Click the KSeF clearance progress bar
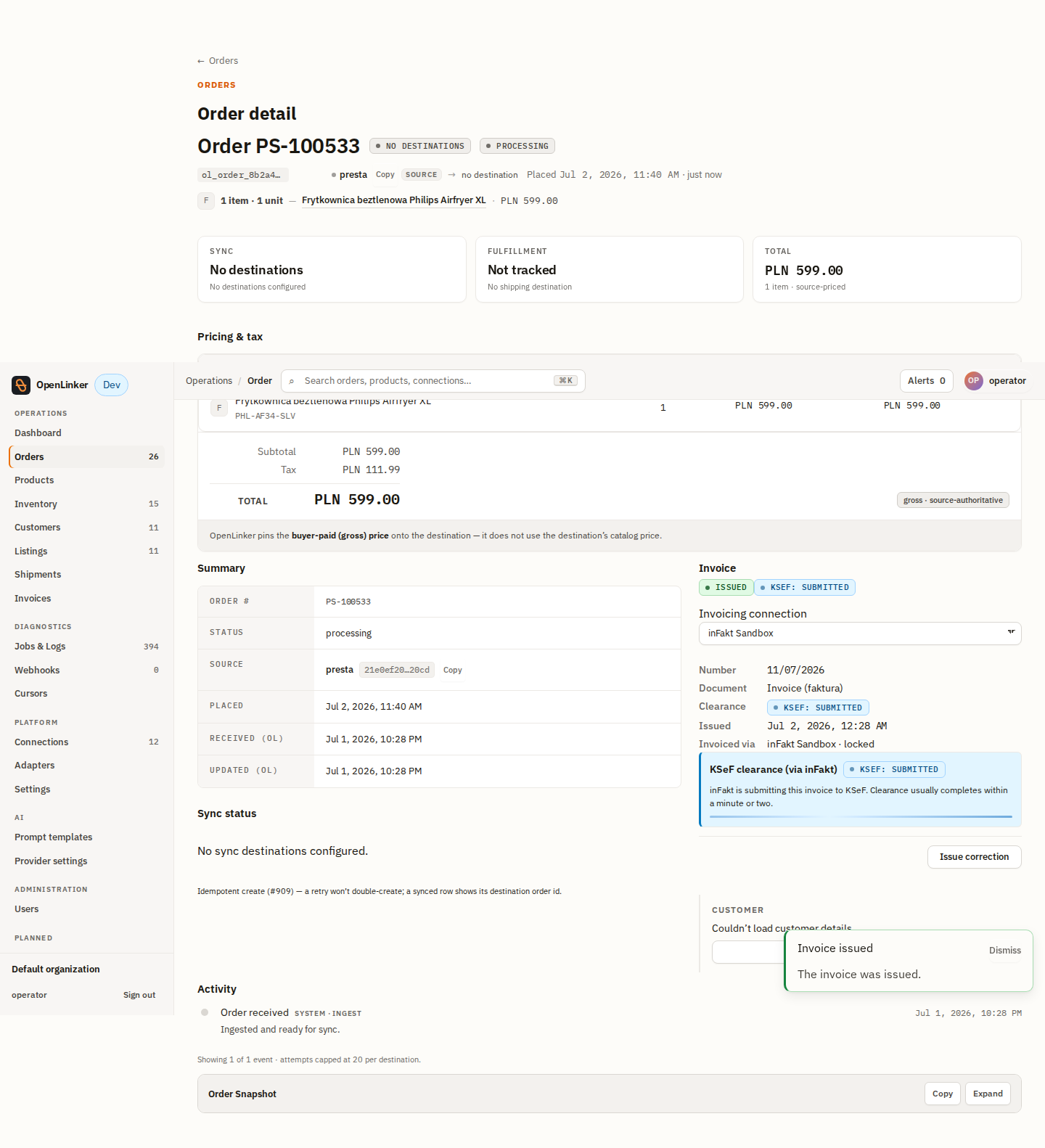 [x=861, y=817]
